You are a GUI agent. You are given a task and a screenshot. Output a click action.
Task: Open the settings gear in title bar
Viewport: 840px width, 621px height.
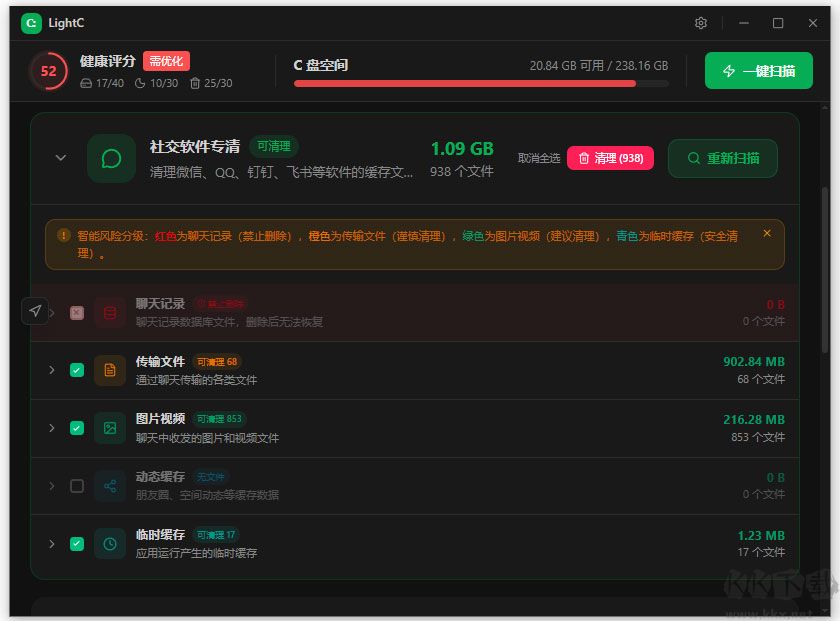tap(701, 23)
